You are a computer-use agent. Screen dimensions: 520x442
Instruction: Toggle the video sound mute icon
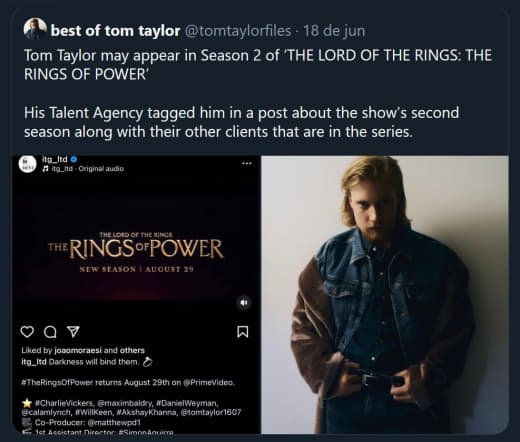coord(244,302)
